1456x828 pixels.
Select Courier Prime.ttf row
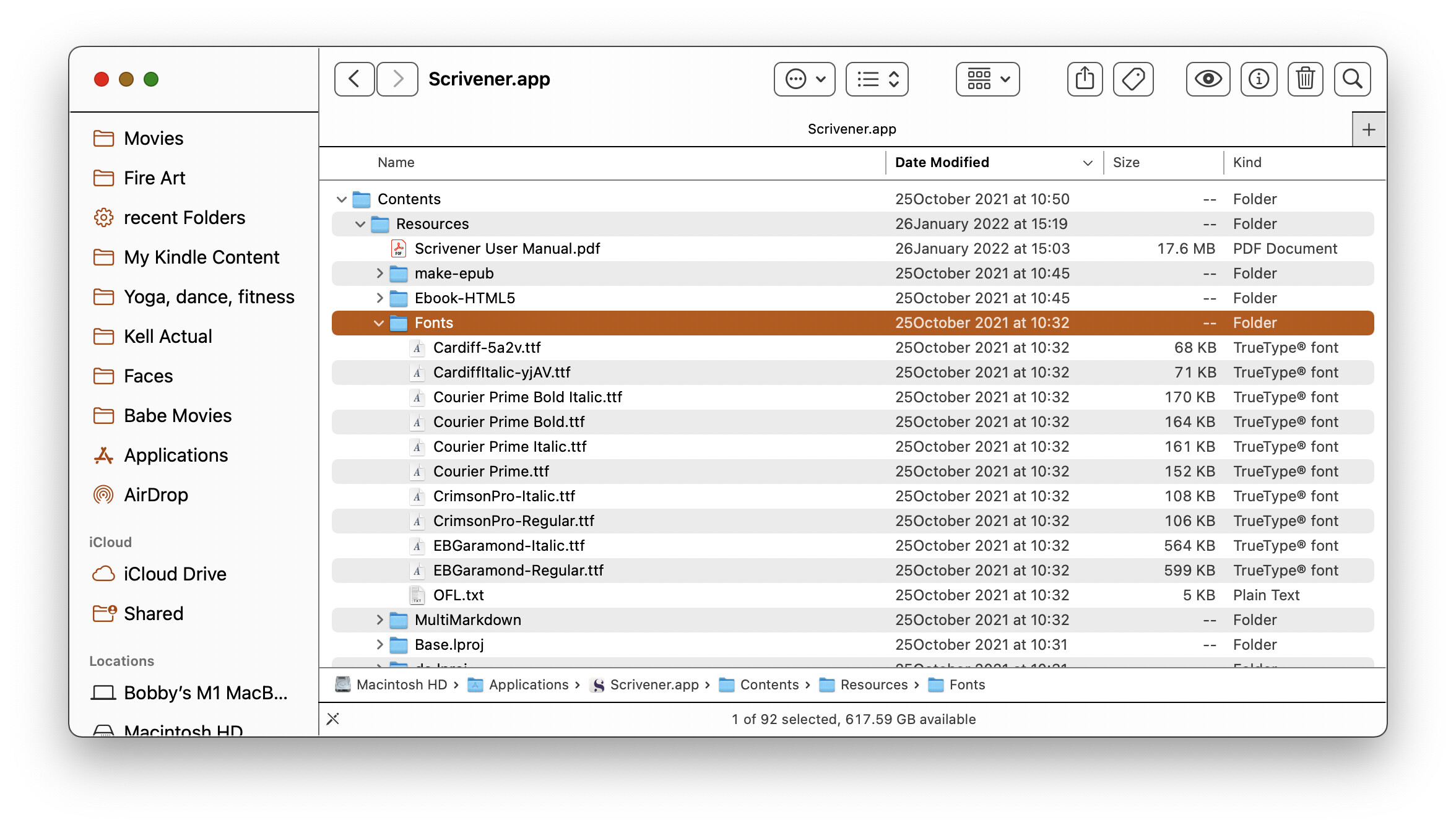852,472
